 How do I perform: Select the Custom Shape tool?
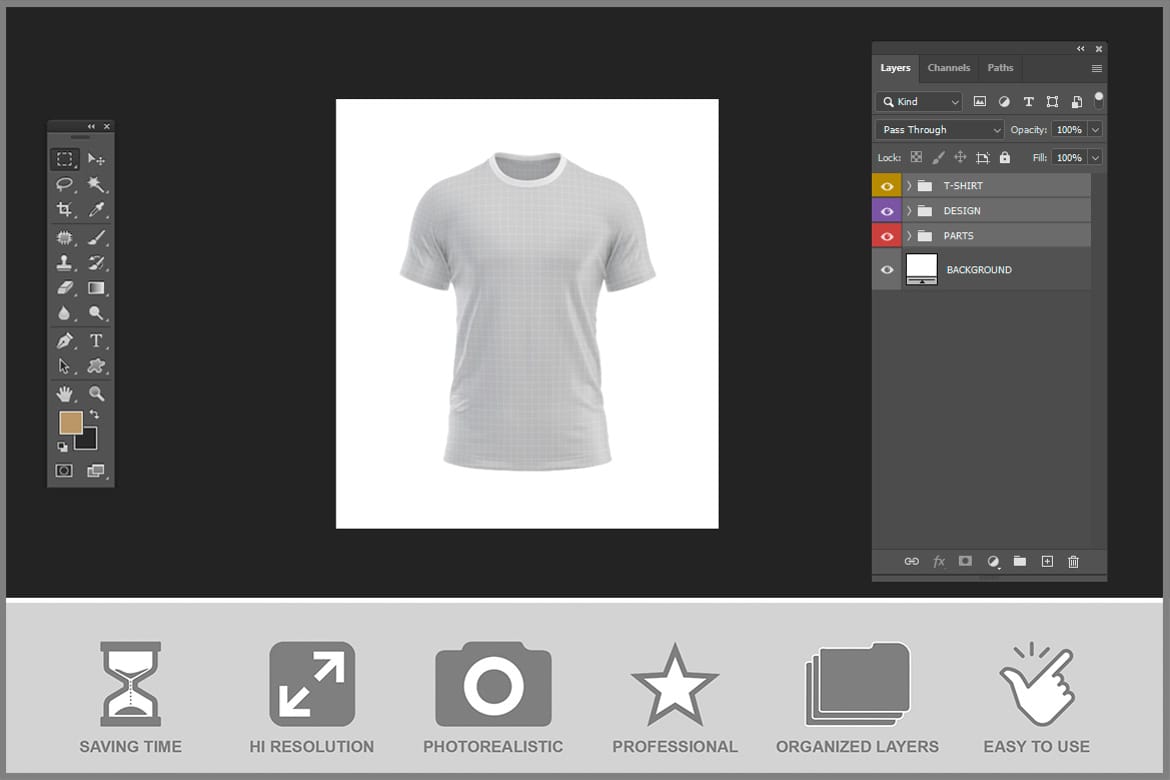tap(96, 366)
